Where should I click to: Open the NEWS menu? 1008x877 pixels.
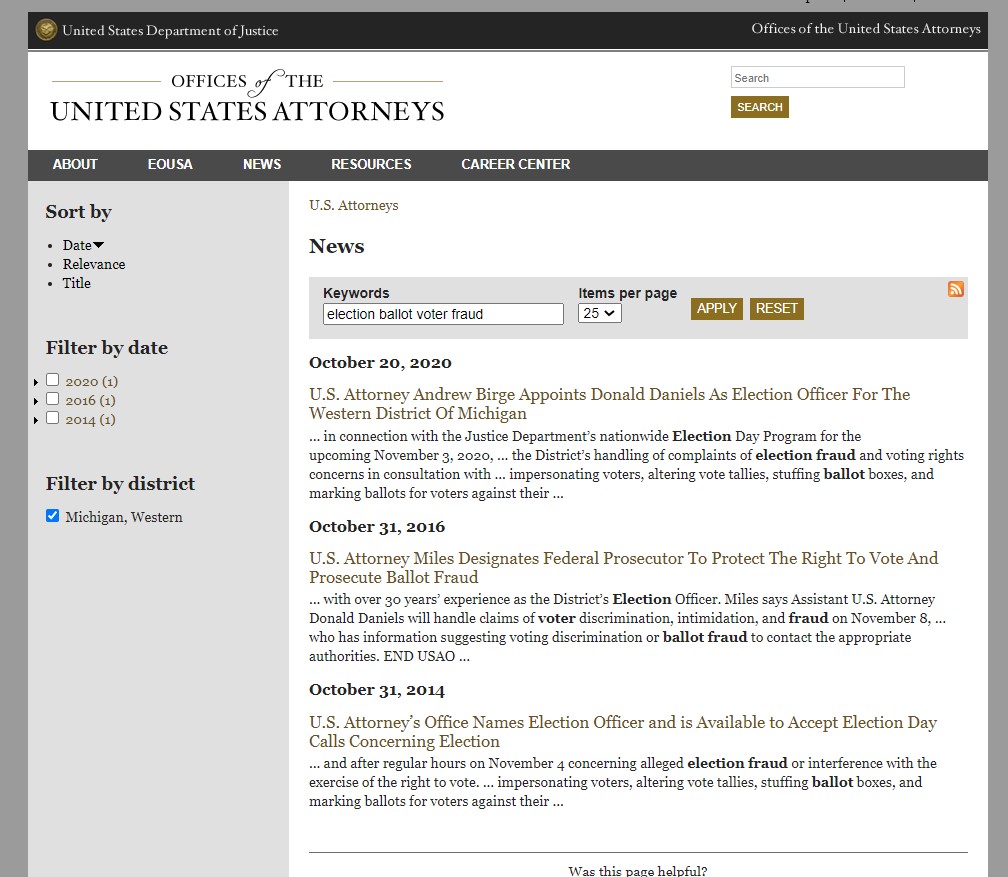262,165
